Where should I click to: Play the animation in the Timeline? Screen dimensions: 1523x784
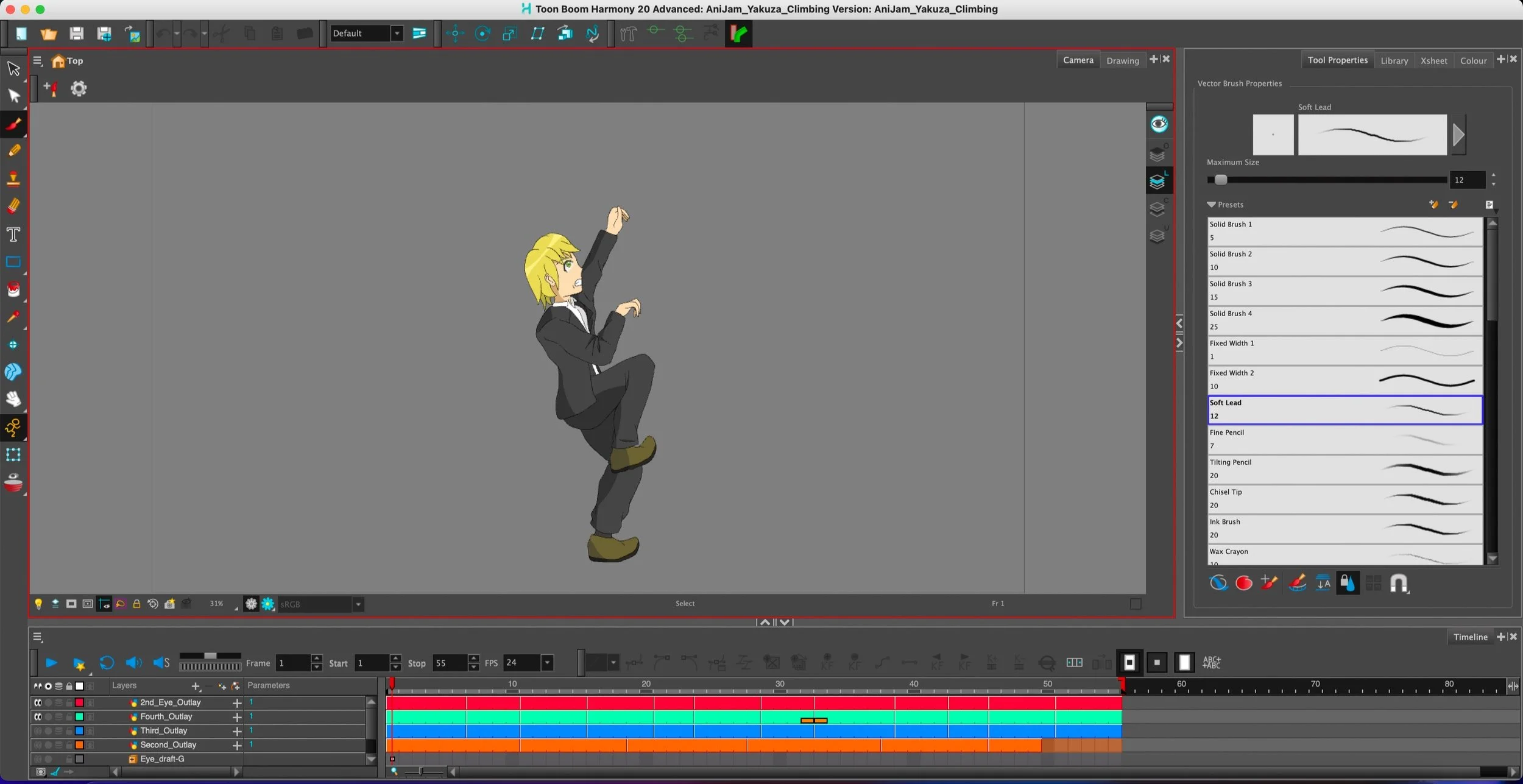[51, 663]
